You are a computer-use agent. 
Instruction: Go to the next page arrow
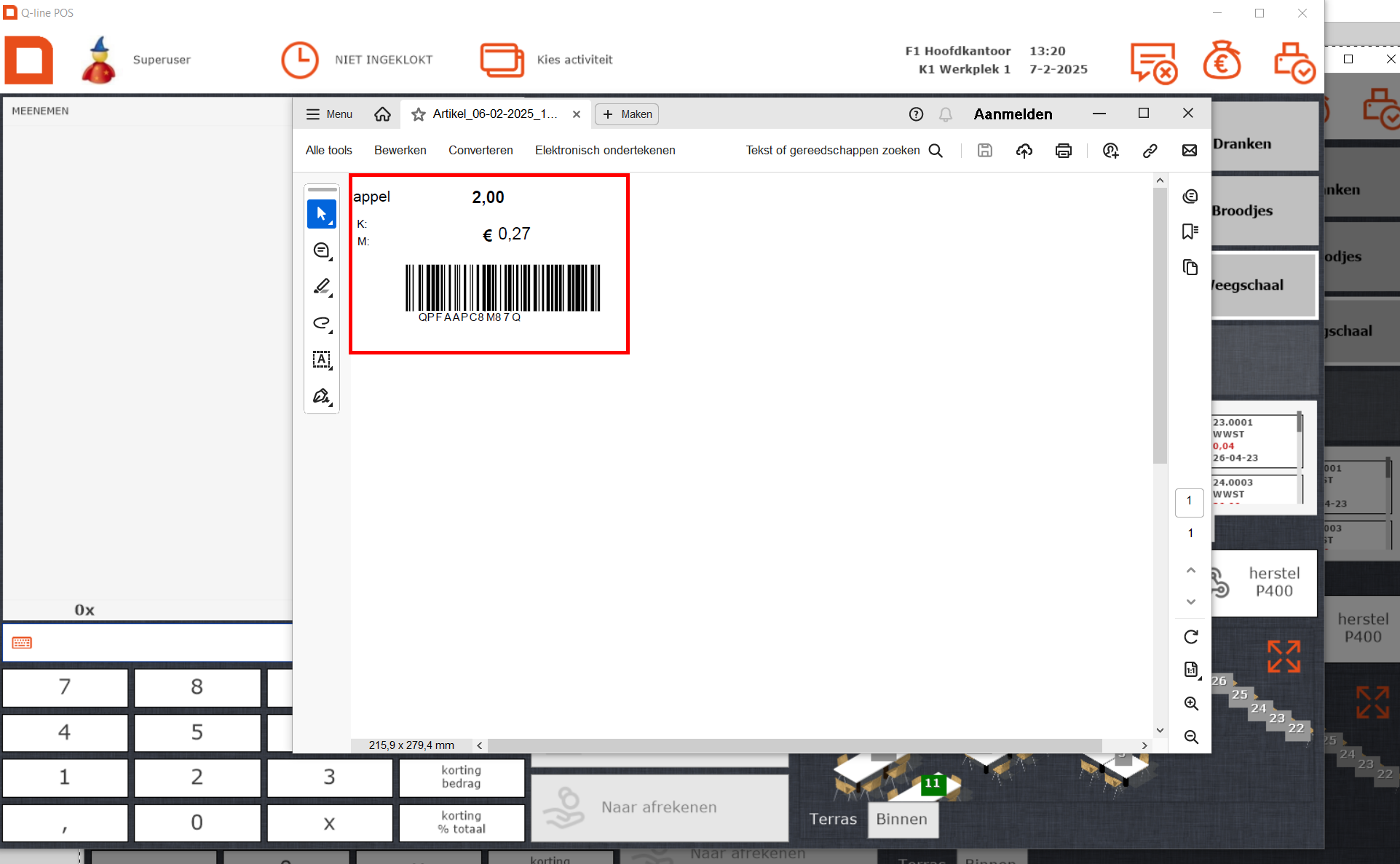point(1191,602)
